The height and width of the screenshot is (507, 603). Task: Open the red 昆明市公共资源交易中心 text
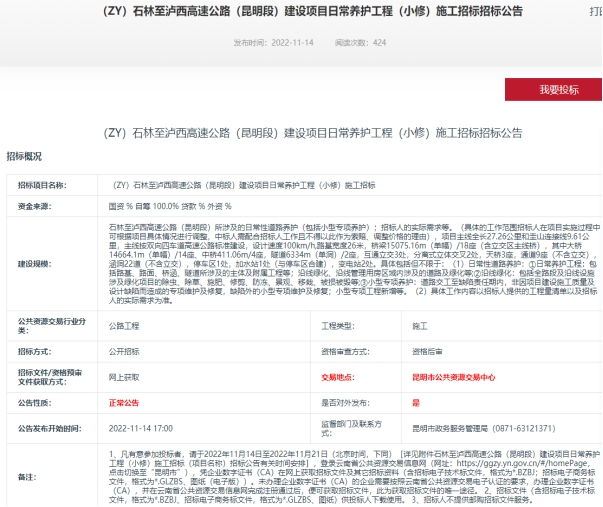point(454,377)
